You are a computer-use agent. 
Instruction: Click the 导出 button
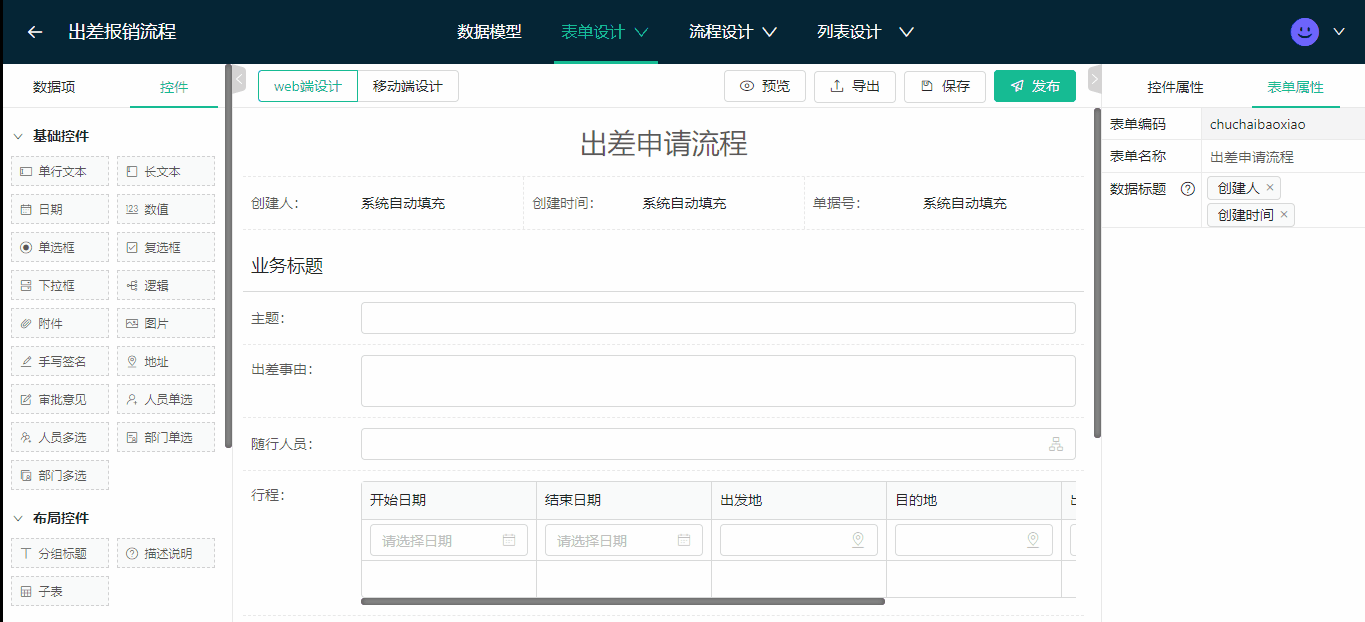pyautogui.click(x=855, y=86)
